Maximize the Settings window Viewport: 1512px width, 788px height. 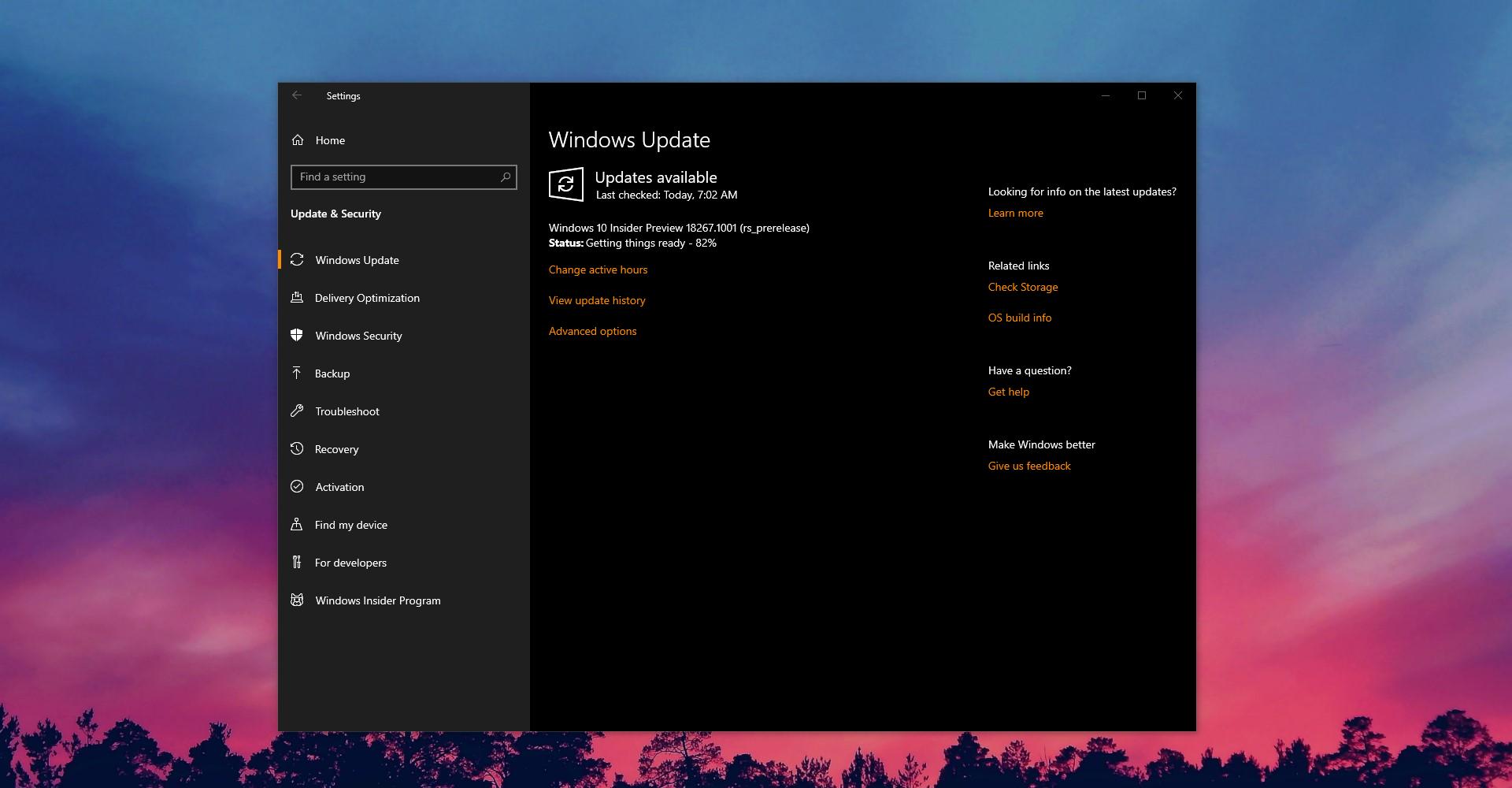point(1142,95)
